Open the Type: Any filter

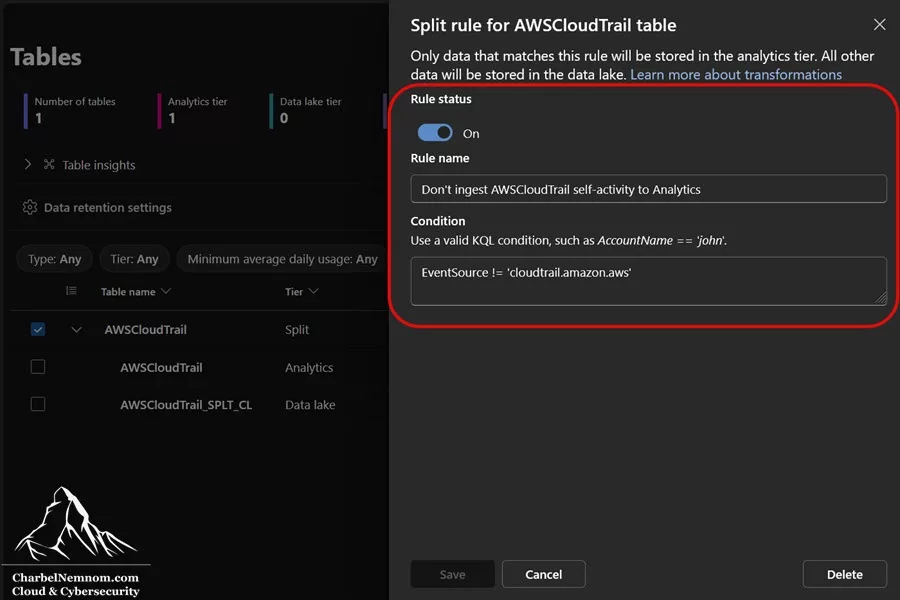[55, 259]
